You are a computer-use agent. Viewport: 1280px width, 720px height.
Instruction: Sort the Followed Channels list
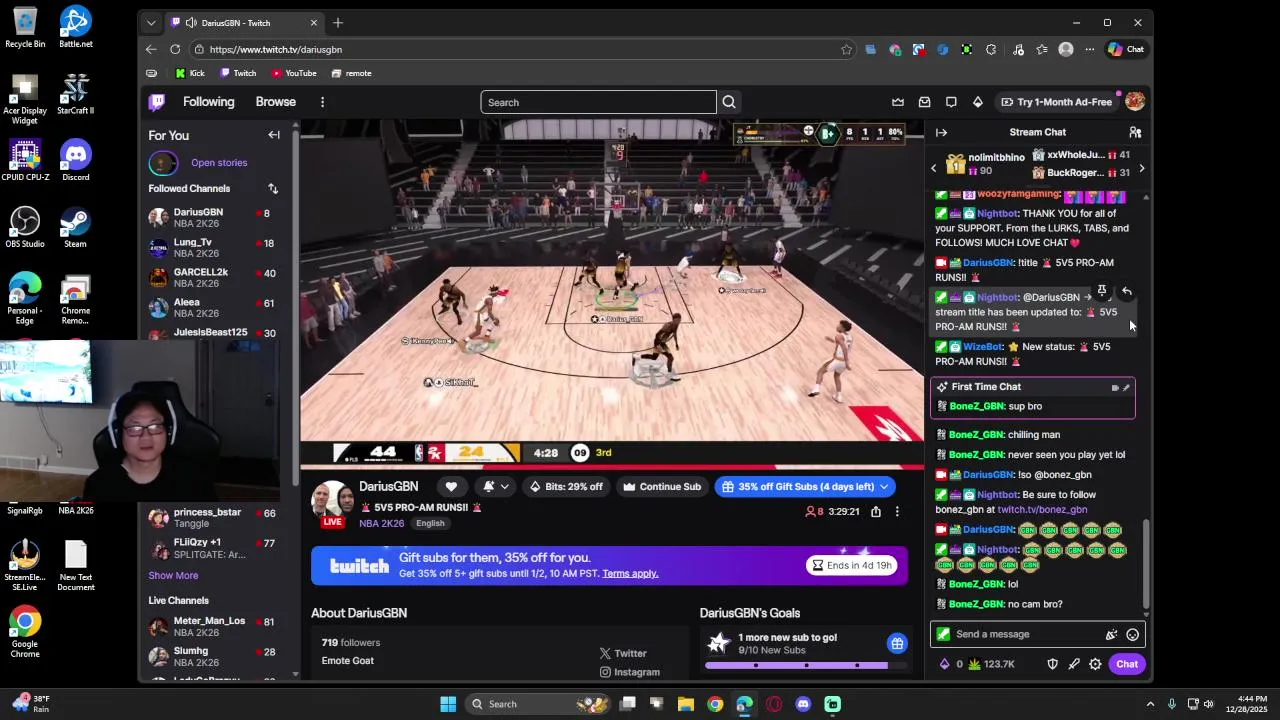pyautogui.click(x=272, y=188)
